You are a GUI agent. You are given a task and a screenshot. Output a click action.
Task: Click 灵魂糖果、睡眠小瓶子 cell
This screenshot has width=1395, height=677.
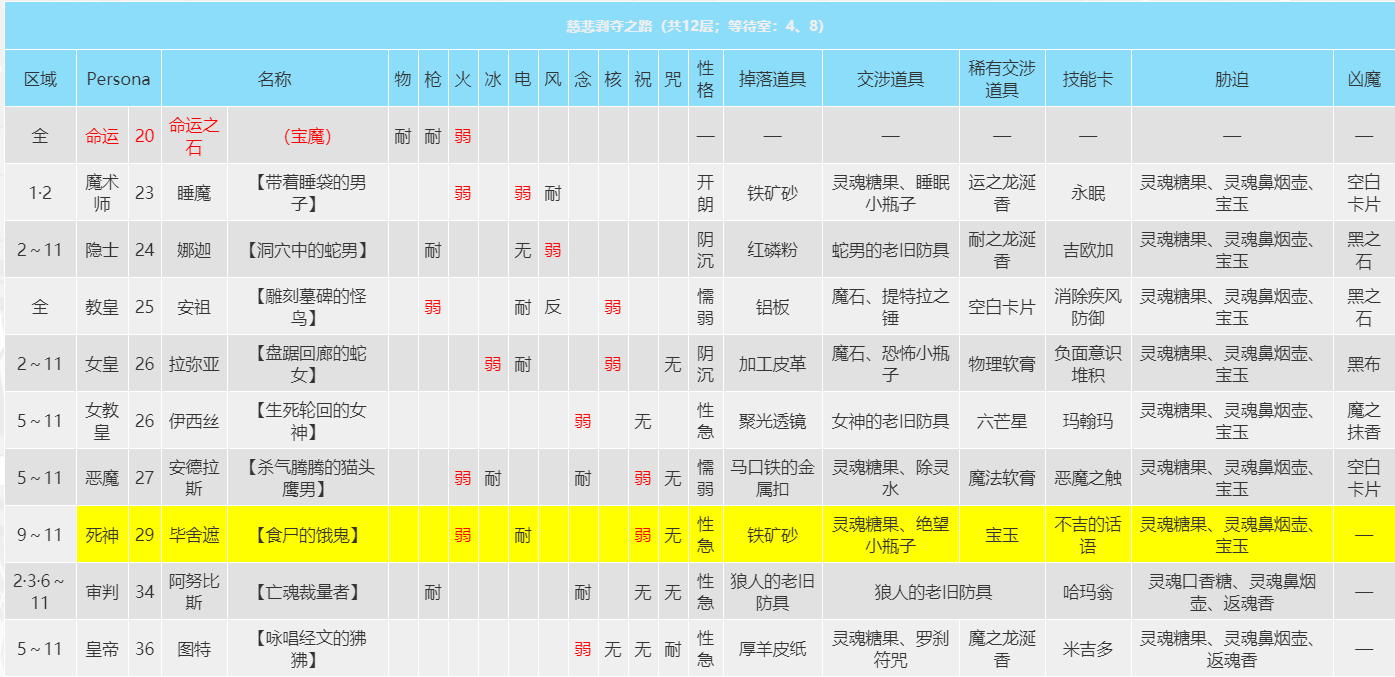tap(890, 193)
